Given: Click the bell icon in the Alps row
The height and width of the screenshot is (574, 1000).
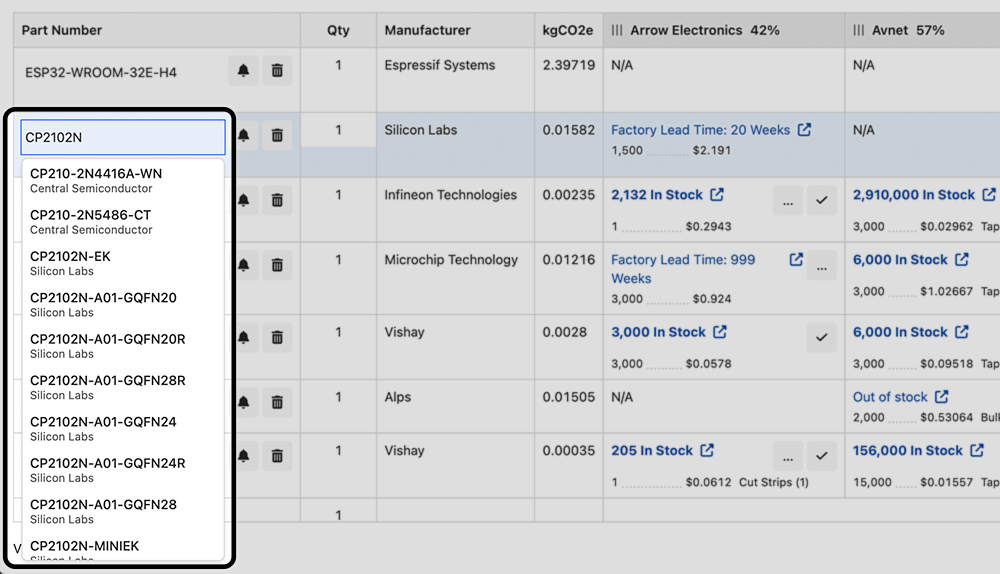Looking at the screenshot, I should click(244, 402).
